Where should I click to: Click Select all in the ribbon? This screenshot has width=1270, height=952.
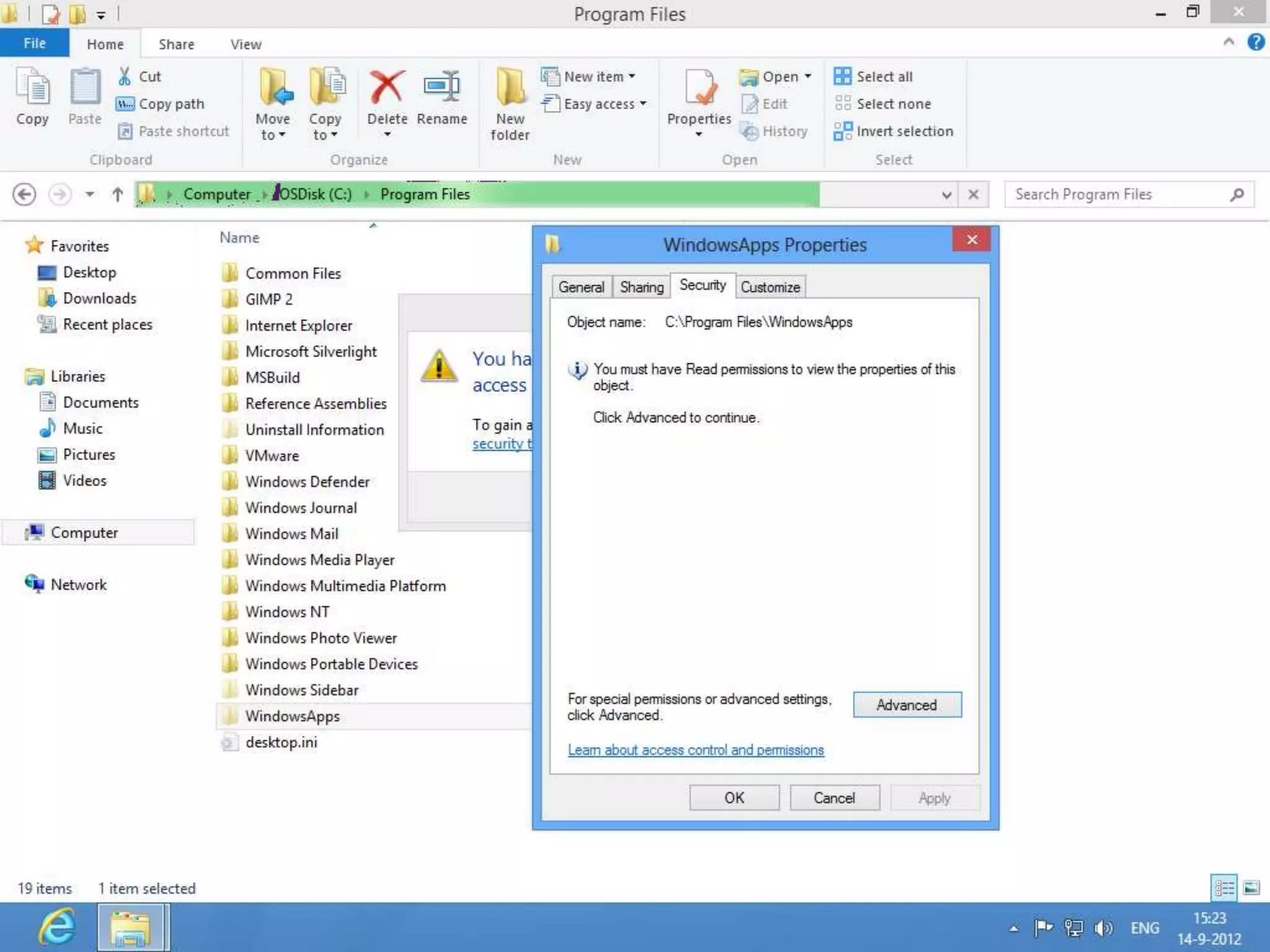pyautogui.click(x=873, y=76)
